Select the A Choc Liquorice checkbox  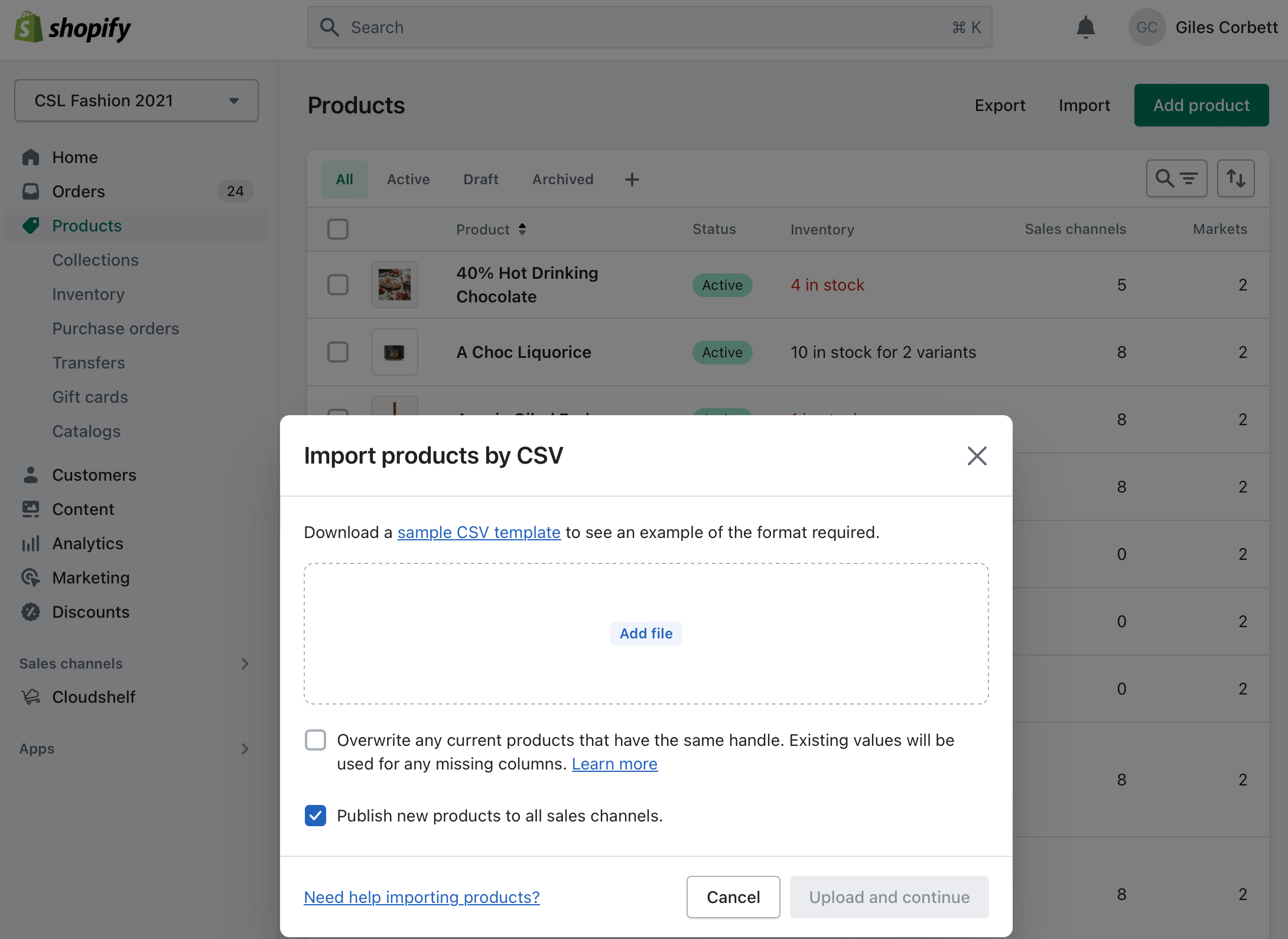338,352
